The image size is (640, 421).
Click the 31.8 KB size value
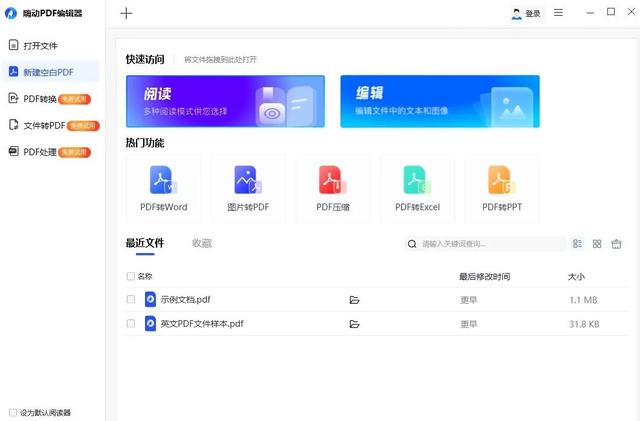584,324
